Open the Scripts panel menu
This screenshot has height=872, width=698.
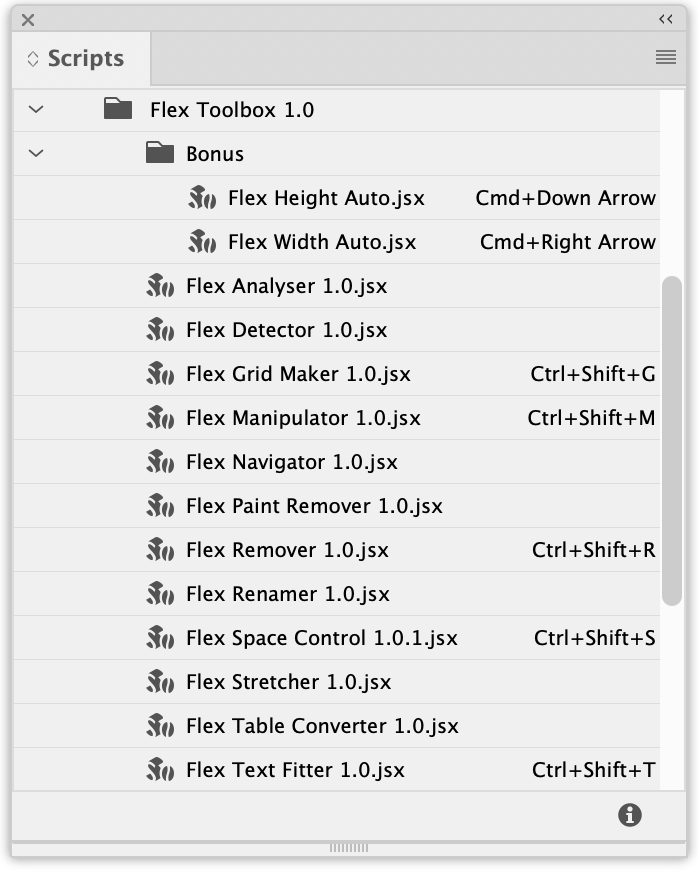point(666,58)
